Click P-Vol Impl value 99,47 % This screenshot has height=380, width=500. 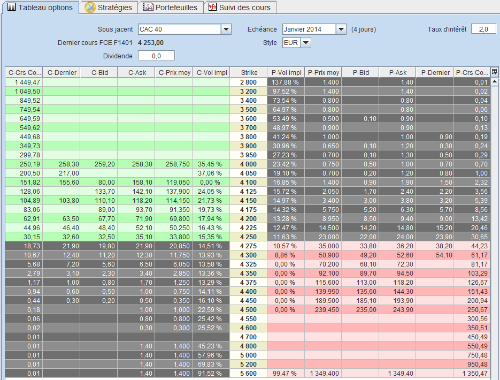(x=286, y=373)
